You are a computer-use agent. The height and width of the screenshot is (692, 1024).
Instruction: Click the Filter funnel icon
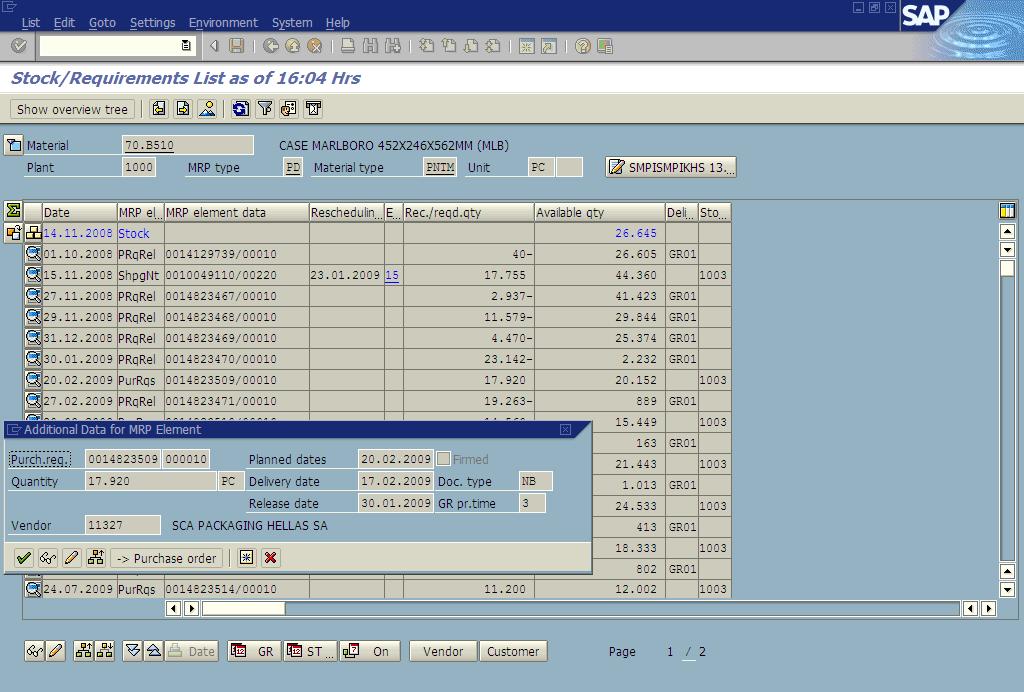(264, 108)
